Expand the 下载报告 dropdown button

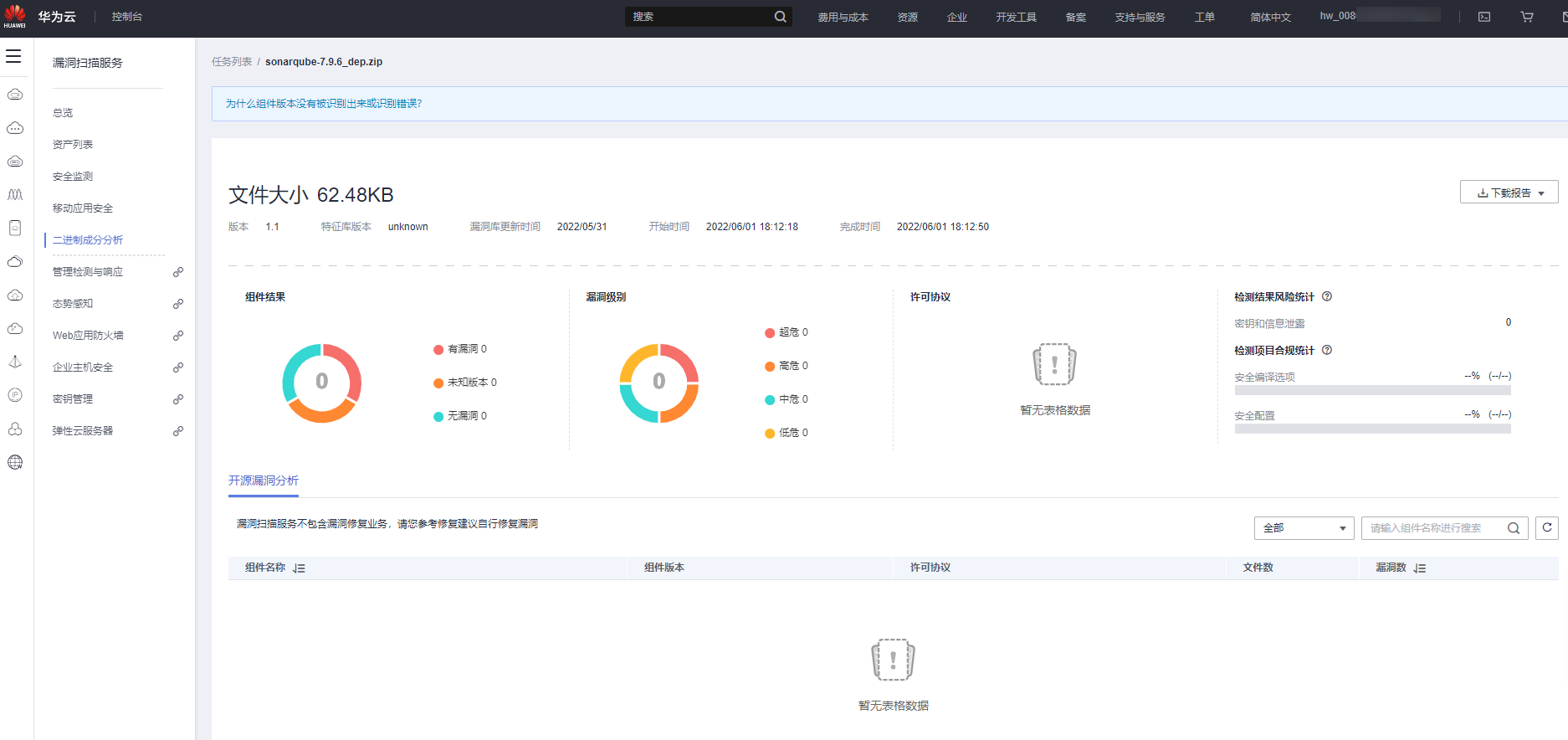(x=1509, y=193)
